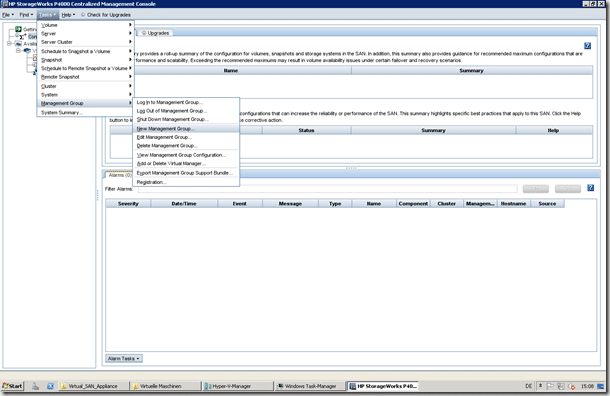Choose Log Out of Management Group
Screen dimensions: 610x396
(186, 111)
